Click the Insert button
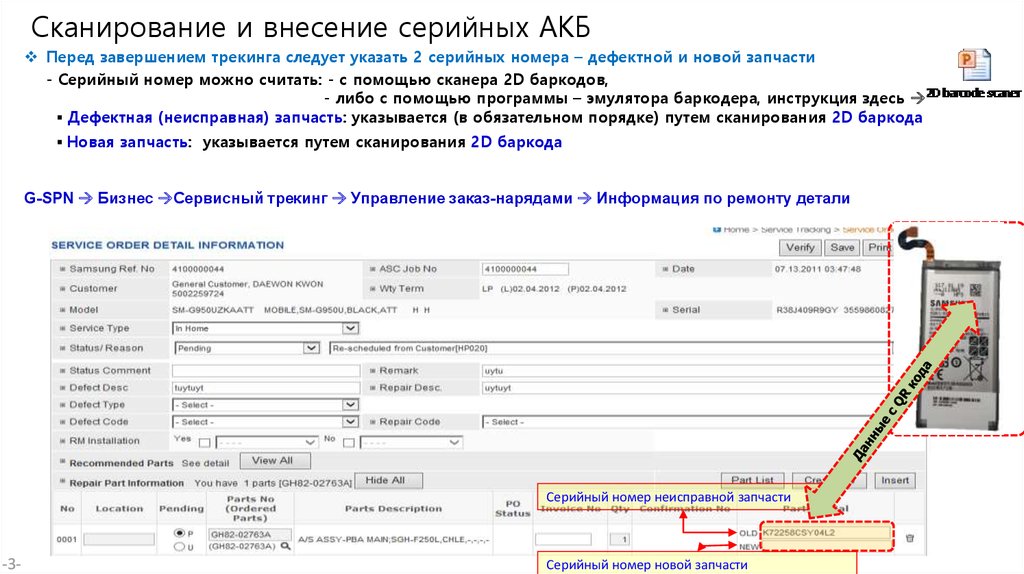The width and height of the screenshot is (1024, 574). coord(895,481)
